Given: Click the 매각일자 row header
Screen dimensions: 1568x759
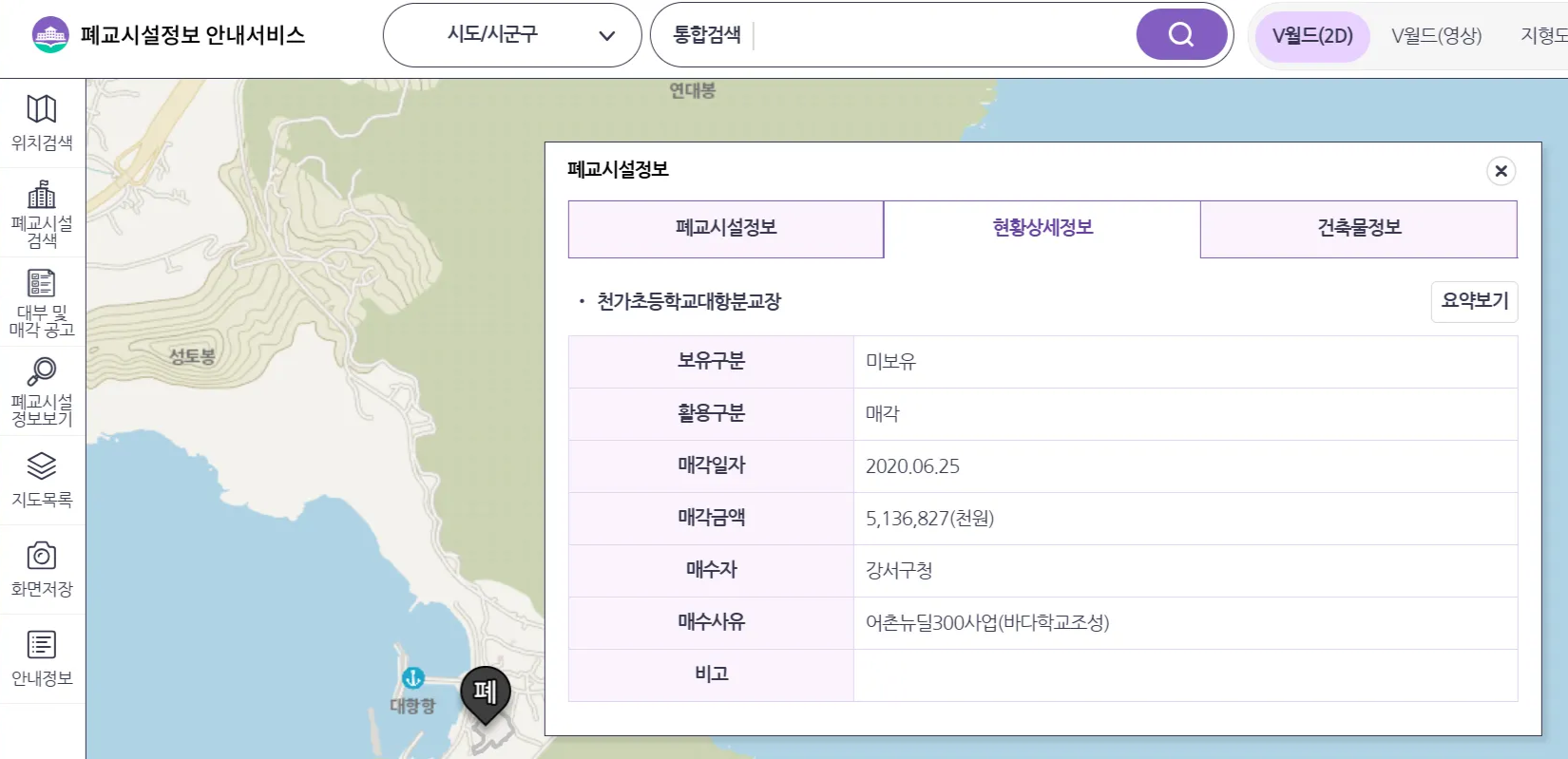Looking at the screenshot, I should point(711,466).
